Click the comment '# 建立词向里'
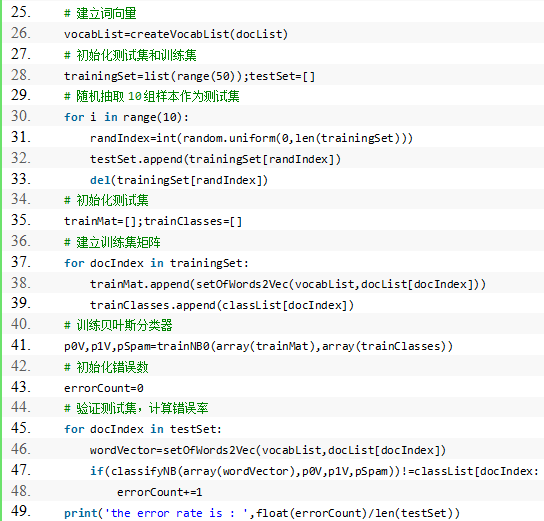 pyautogui.click(x=100, y=14)
